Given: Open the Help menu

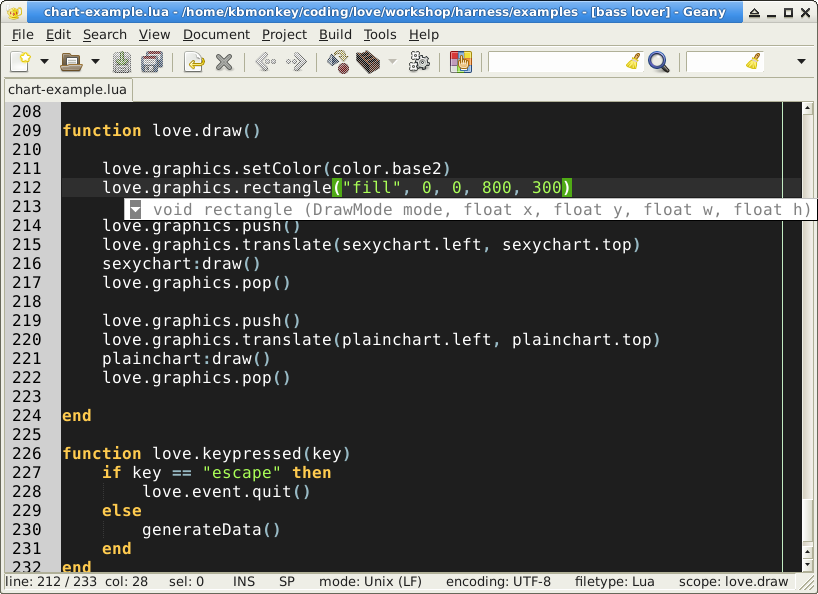Looking at the screenshot, I should (x=424, y=34).
